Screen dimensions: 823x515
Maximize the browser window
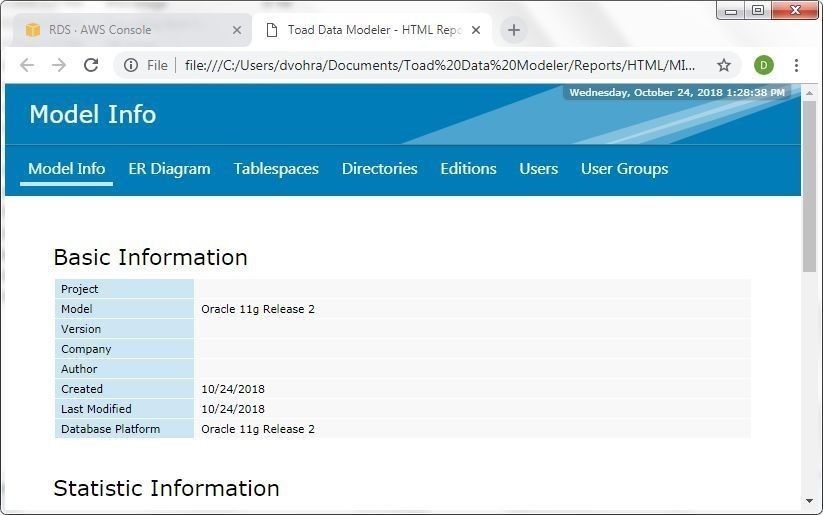757,10
